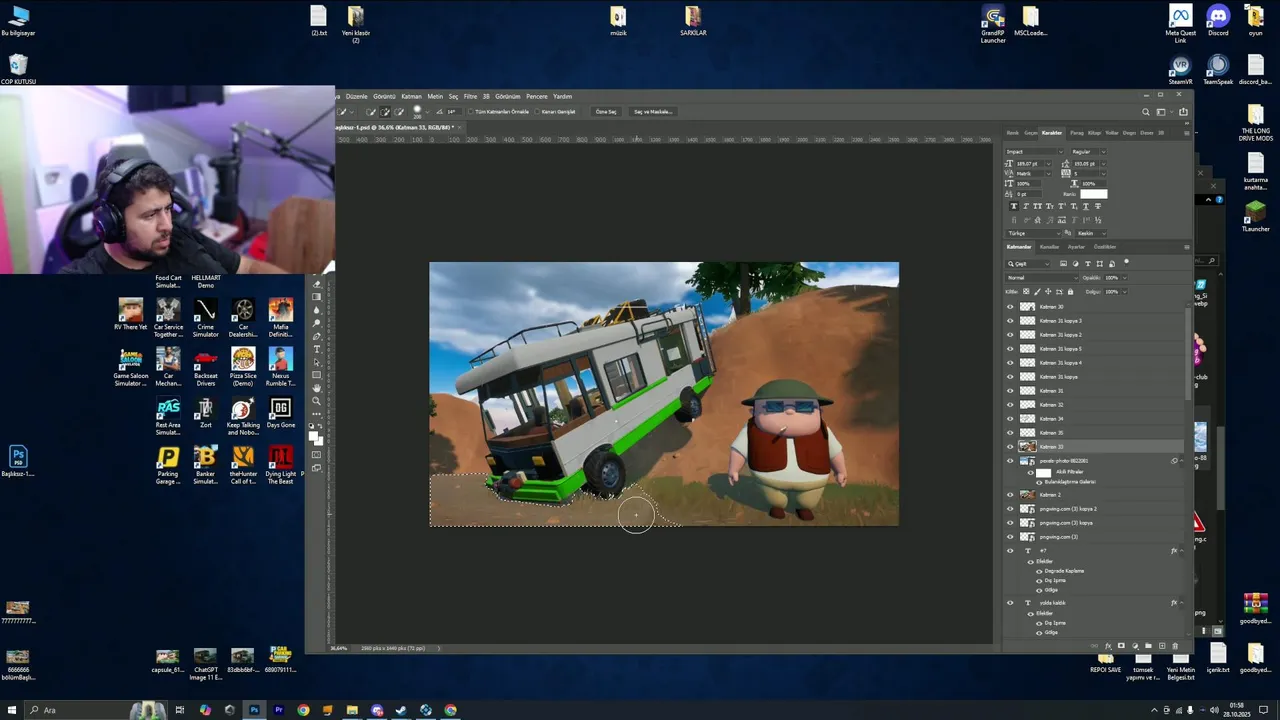Filter layers by type layer icon
This screenshot has width=1280, height=720.
pyautogui.click(x=1088, y=264)
